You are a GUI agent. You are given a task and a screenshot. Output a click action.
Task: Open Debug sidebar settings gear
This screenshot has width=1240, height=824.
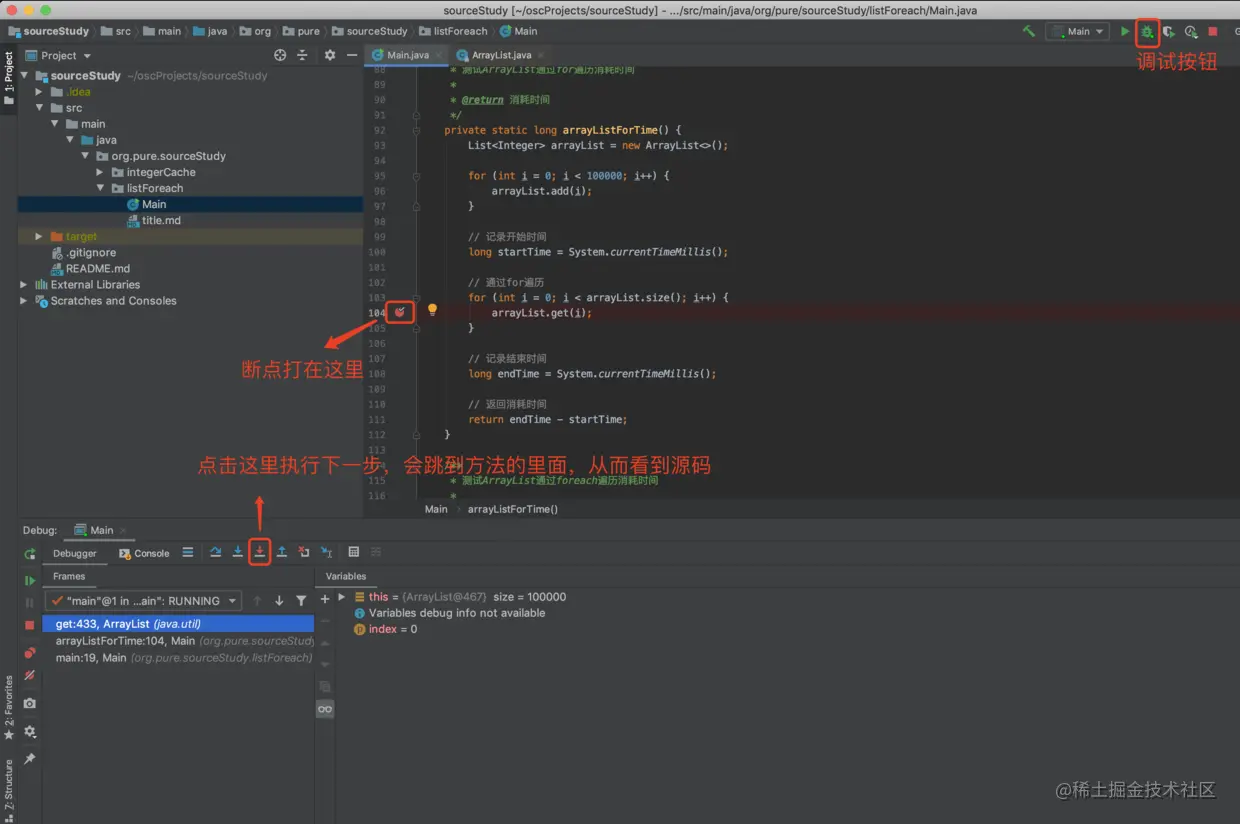[30, 732]
